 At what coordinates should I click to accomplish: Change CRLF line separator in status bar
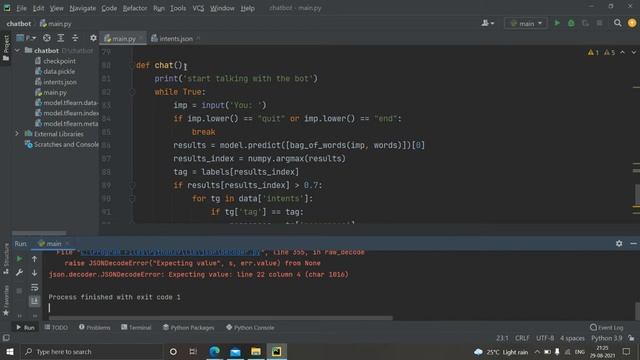coord(522,338)
